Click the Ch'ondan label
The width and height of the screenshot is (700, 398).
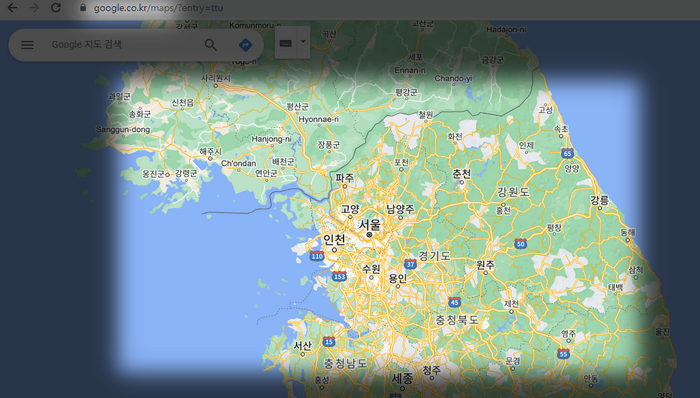click(239, 163)
